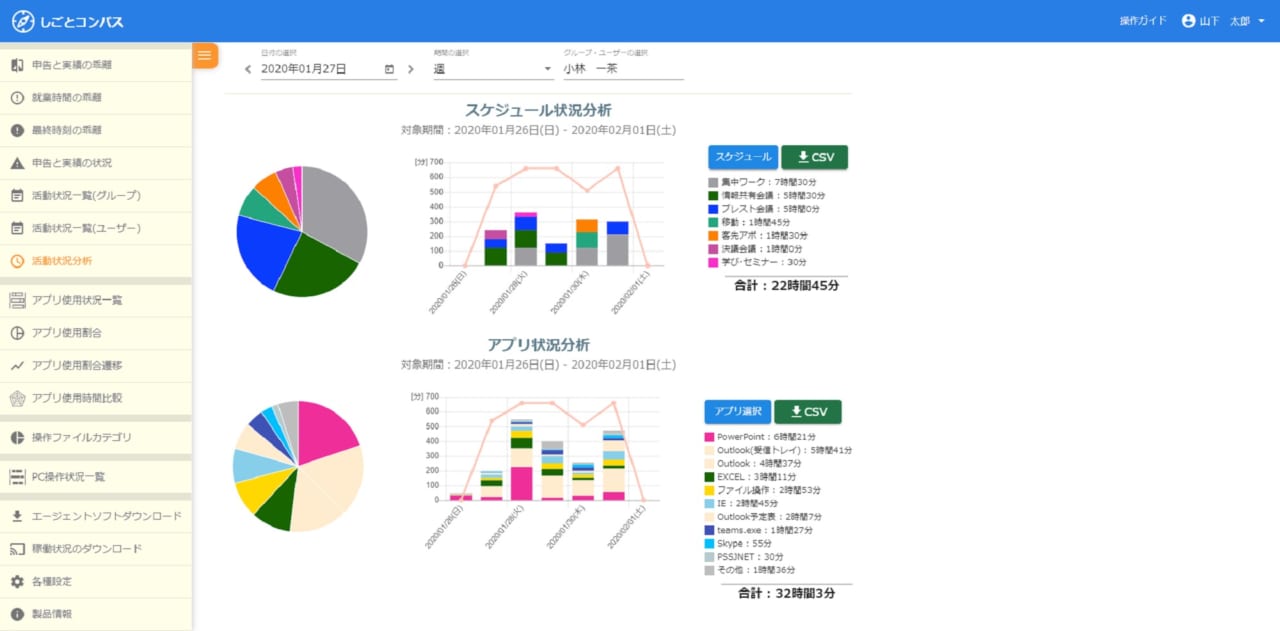Collapse sidebar with the orange hamburger button
The width and height of the screenshot is (1280, 631).
click(205, 56)
